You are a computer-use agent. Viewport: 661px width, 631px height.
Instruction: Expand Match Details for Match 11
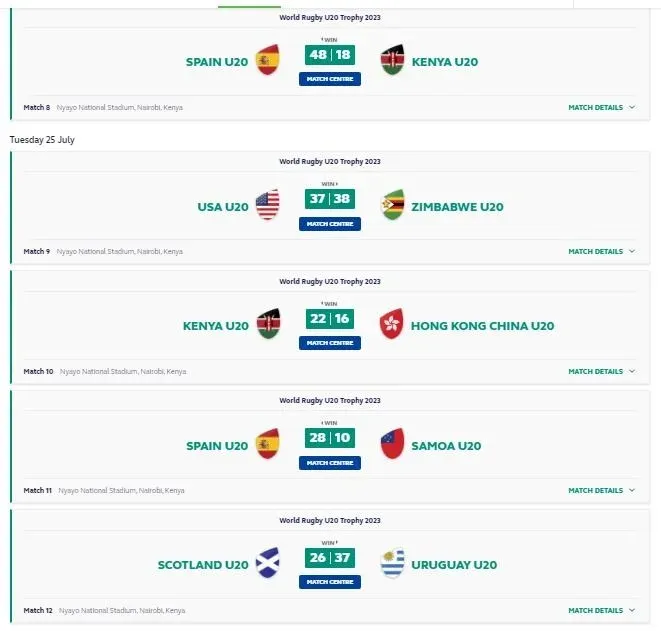601,490
